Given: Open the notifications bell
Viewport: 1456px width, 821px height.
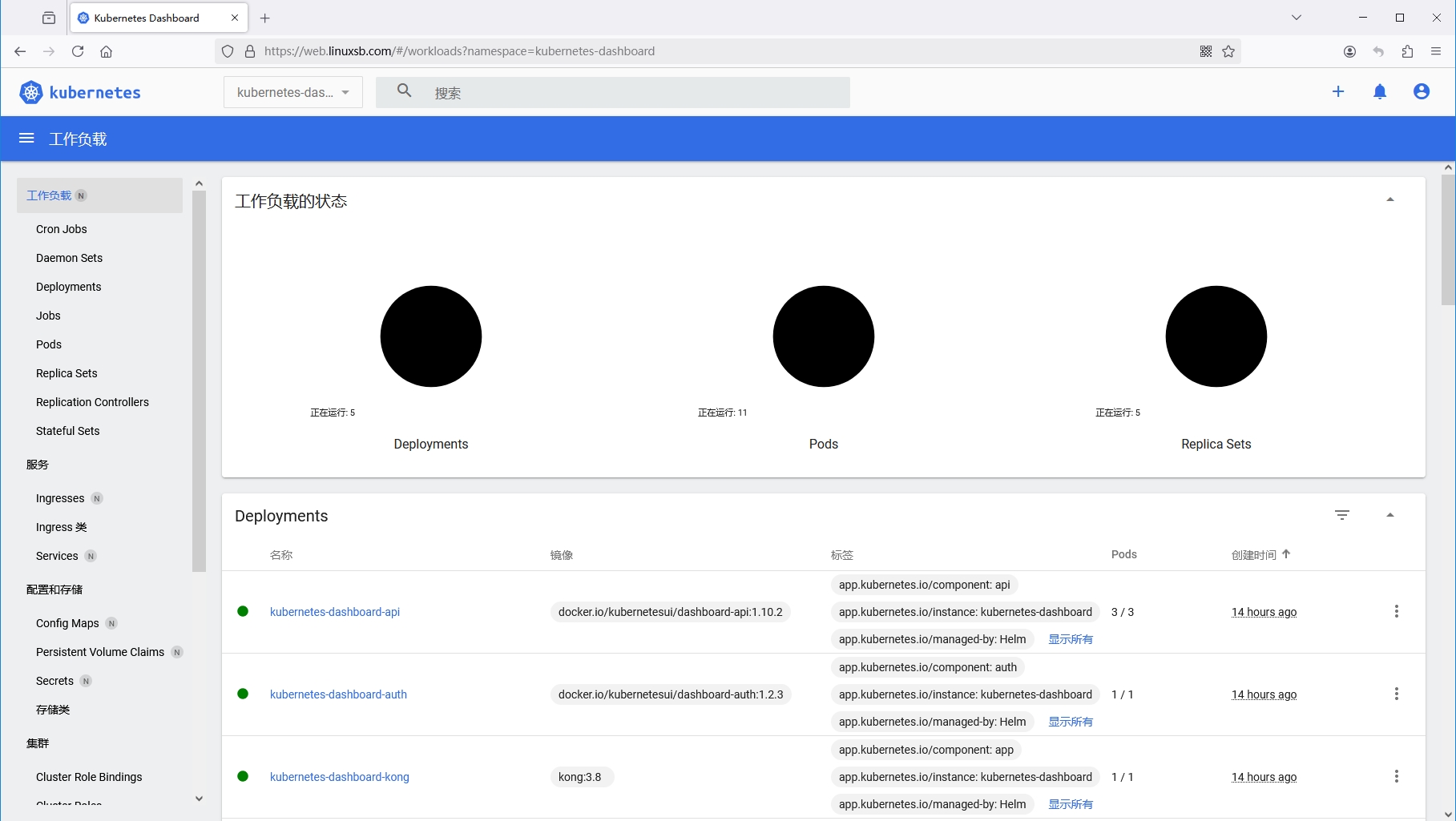Looking at the screenshot, I should click(x=1380, y=92).
